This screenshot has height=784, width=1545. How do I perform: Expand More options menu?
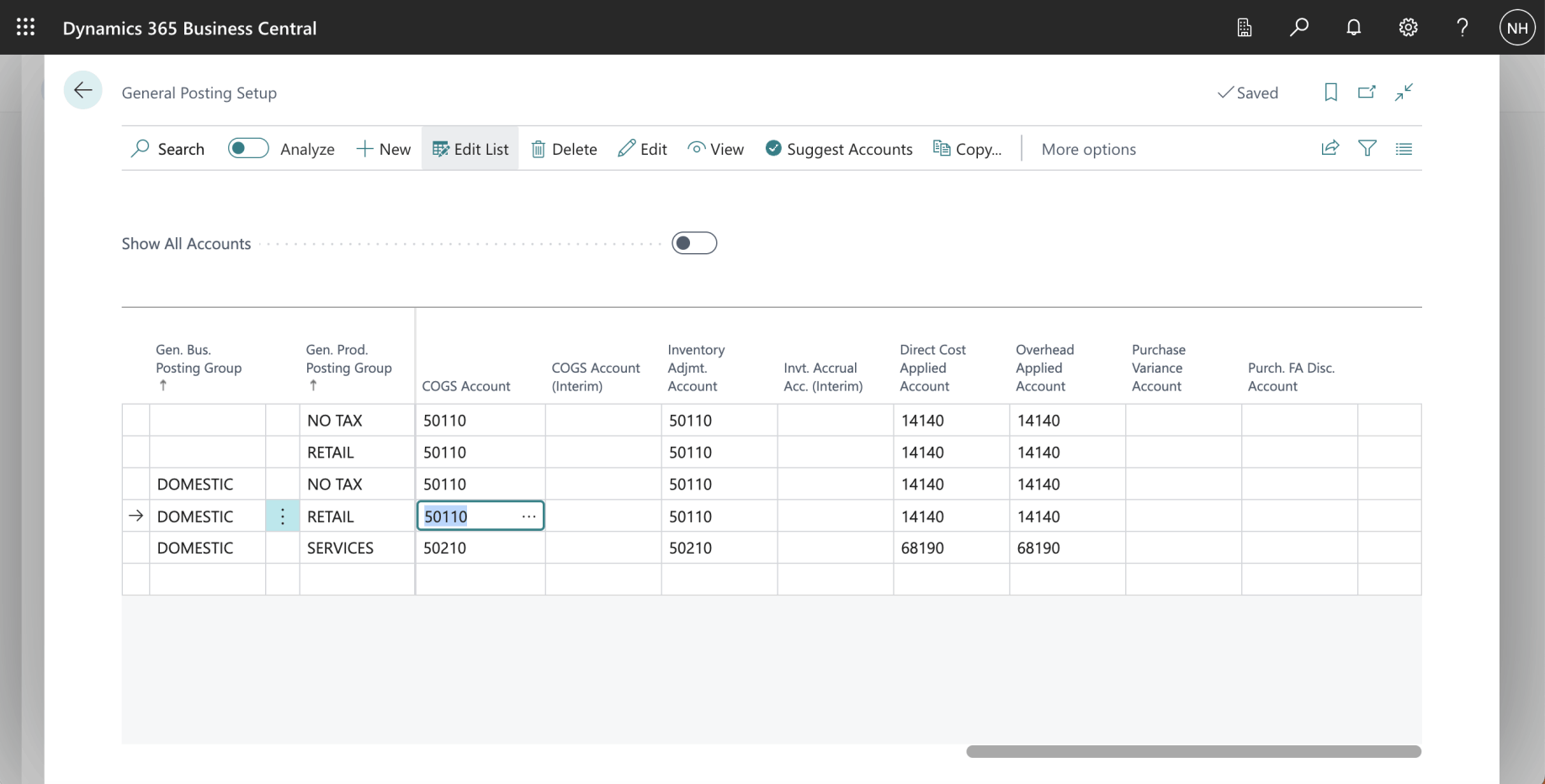click(x=1088, y=149)
